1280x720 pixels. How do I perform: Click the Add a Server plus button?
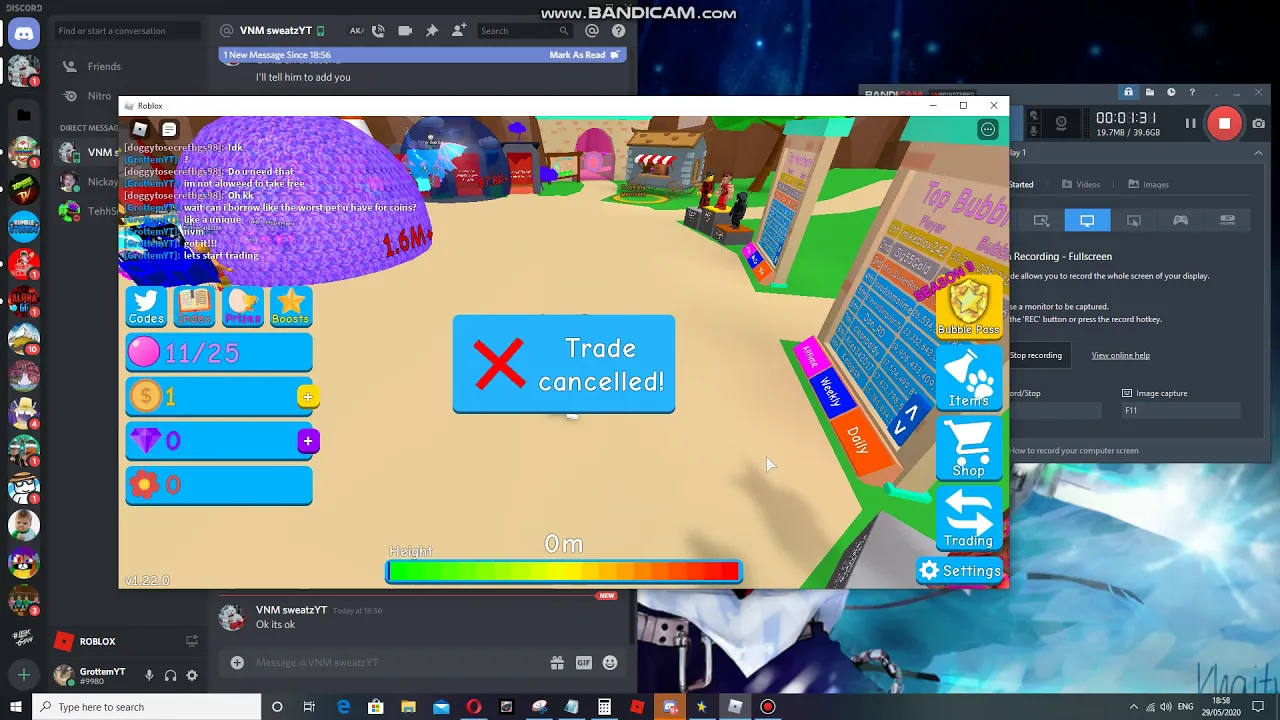coord(24,676)
